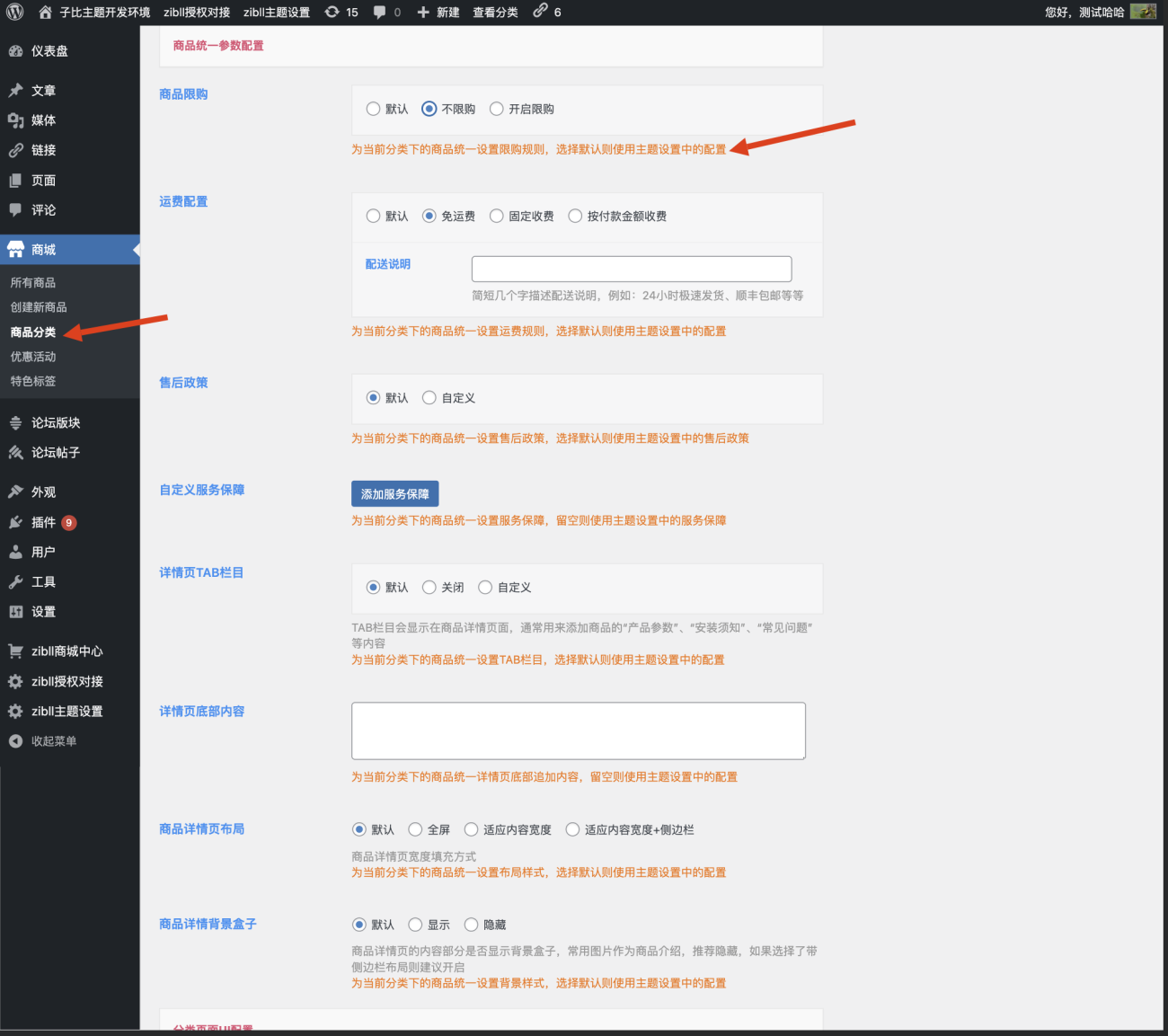Open 子比主题开发环境 site link
The image size is (1168, 1036).
click(105, 13)
